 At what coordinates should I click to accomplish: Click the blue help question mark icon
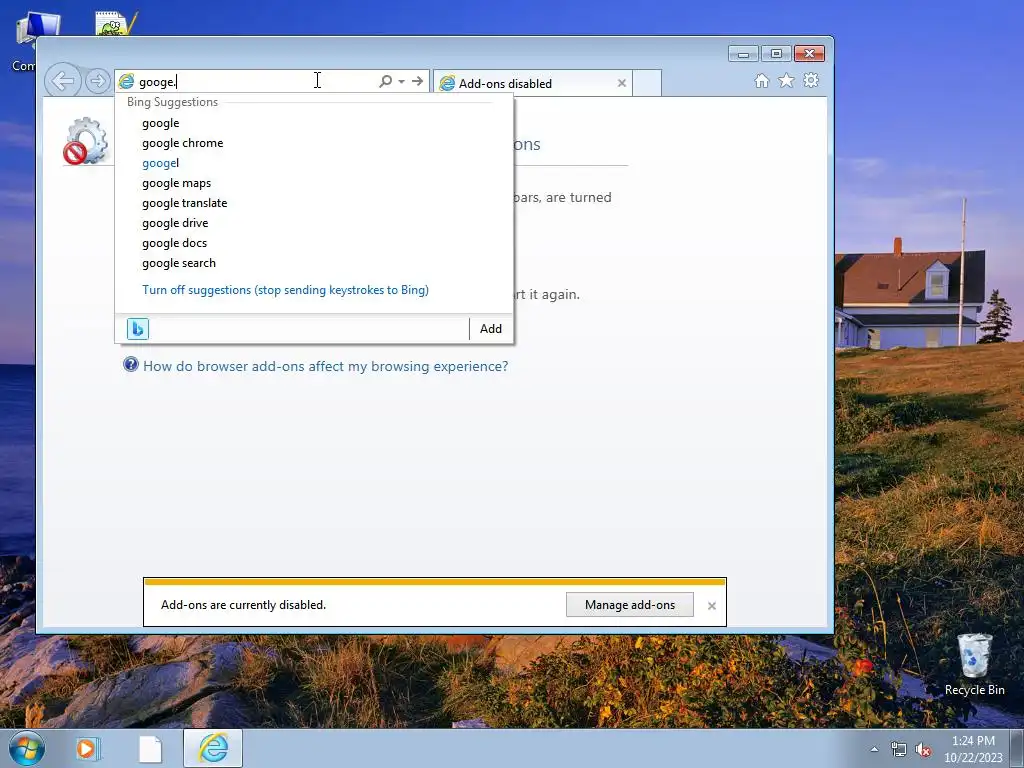click(x=131, y=364)
